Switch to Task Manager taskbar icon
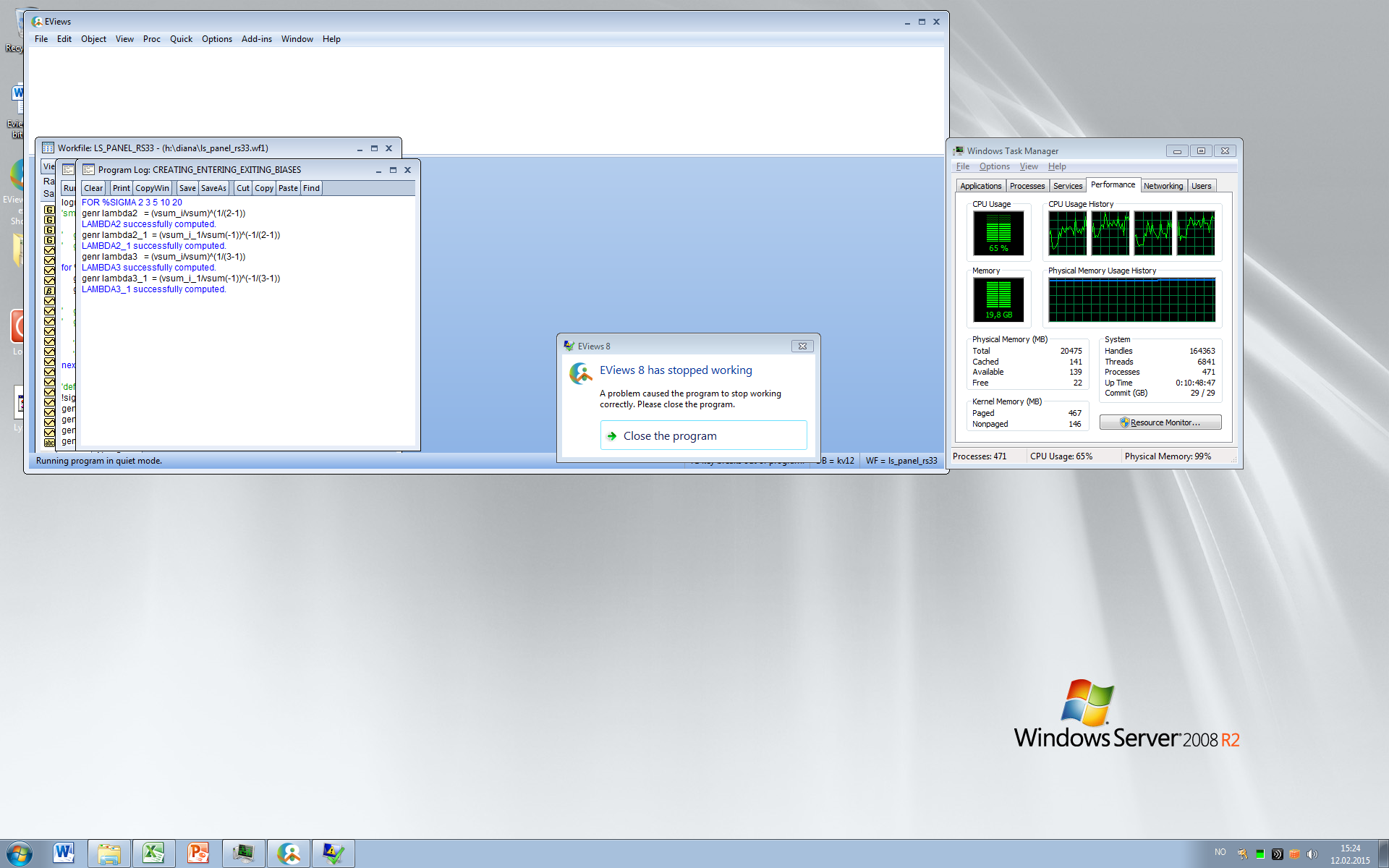 pos(244,854)
